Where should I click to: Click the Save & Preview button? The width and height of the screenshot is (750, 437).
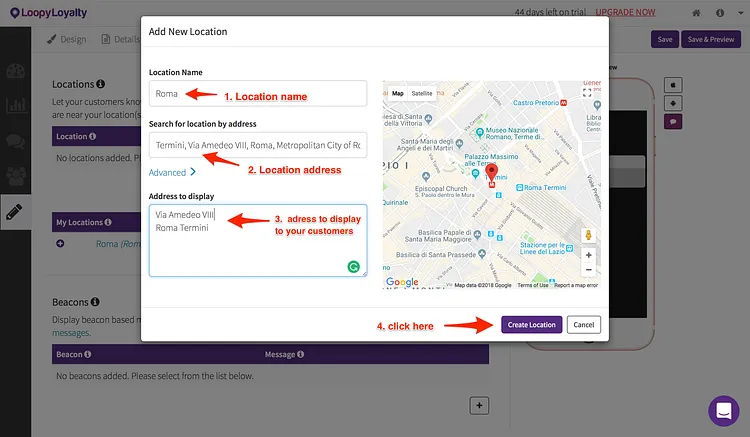point(711,39)
